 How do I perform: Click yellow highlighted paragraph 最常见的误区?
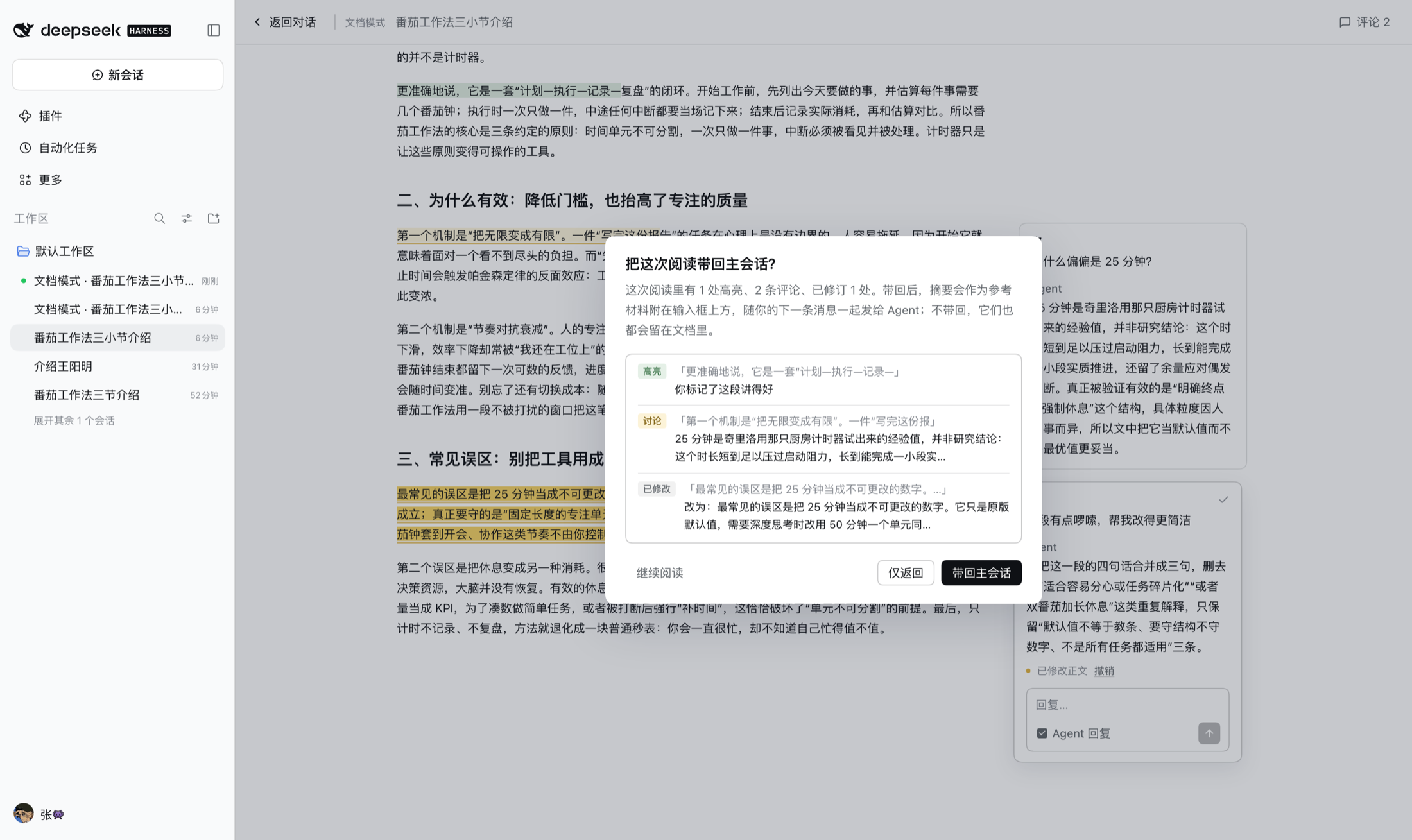click(501, 514)
